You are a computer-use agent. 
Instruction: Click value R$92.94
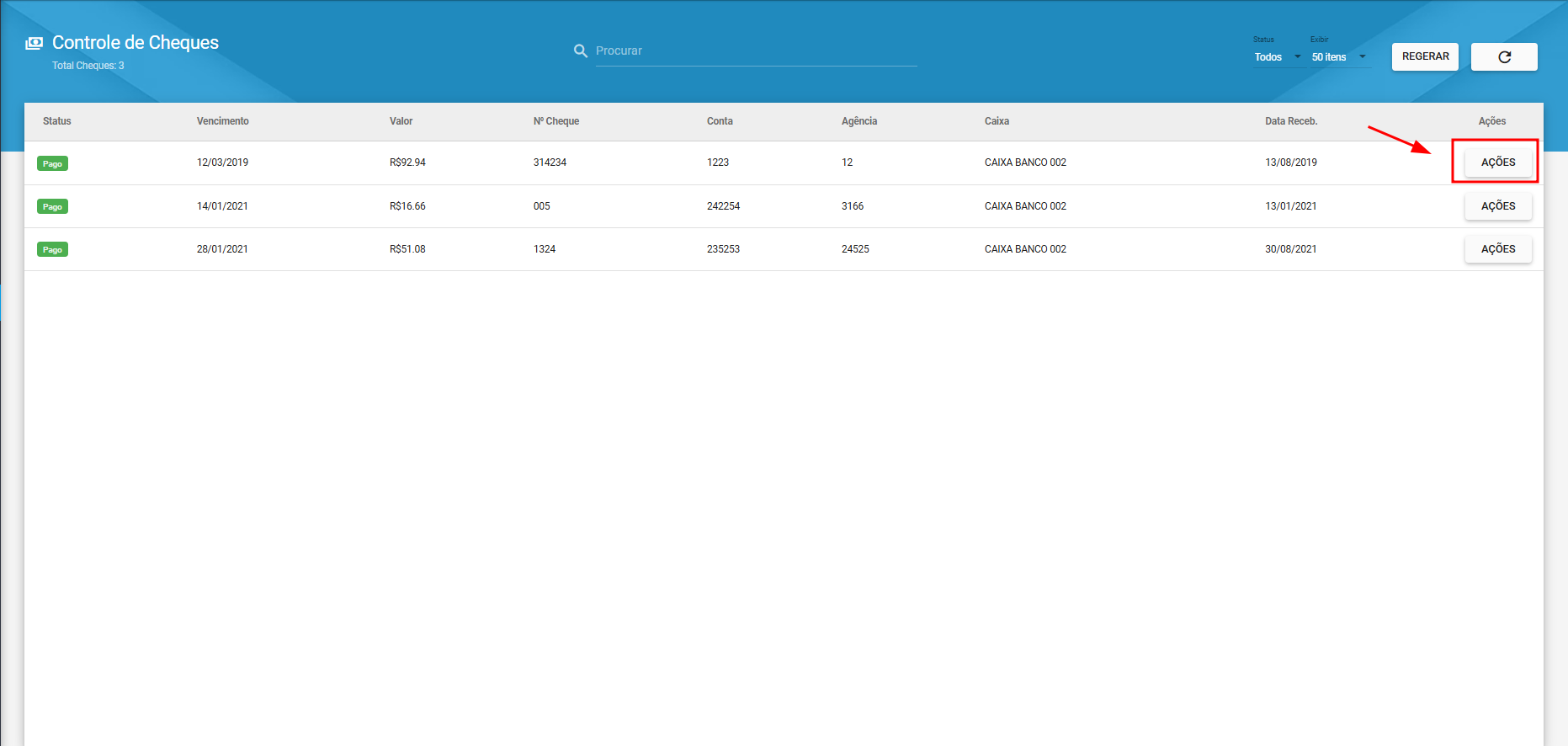407,163
